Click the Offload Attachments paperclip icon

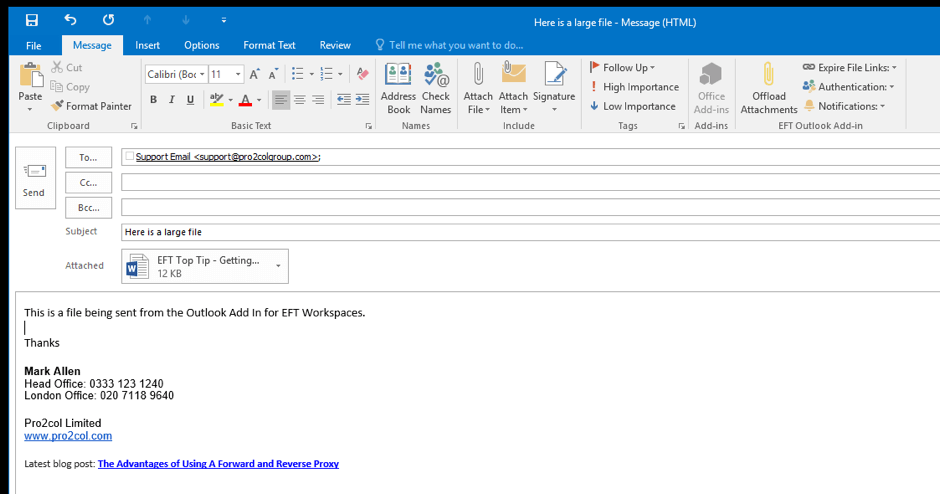tap(768, 76)
